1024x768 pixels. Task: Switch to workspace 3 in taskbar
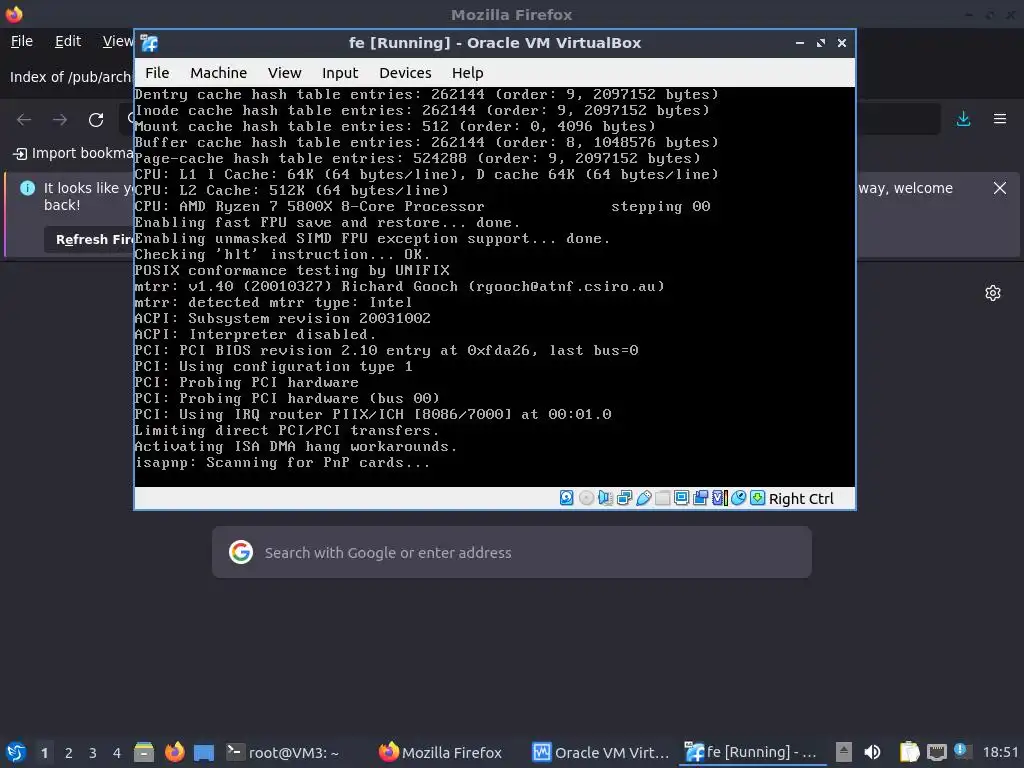pos(93,753)
